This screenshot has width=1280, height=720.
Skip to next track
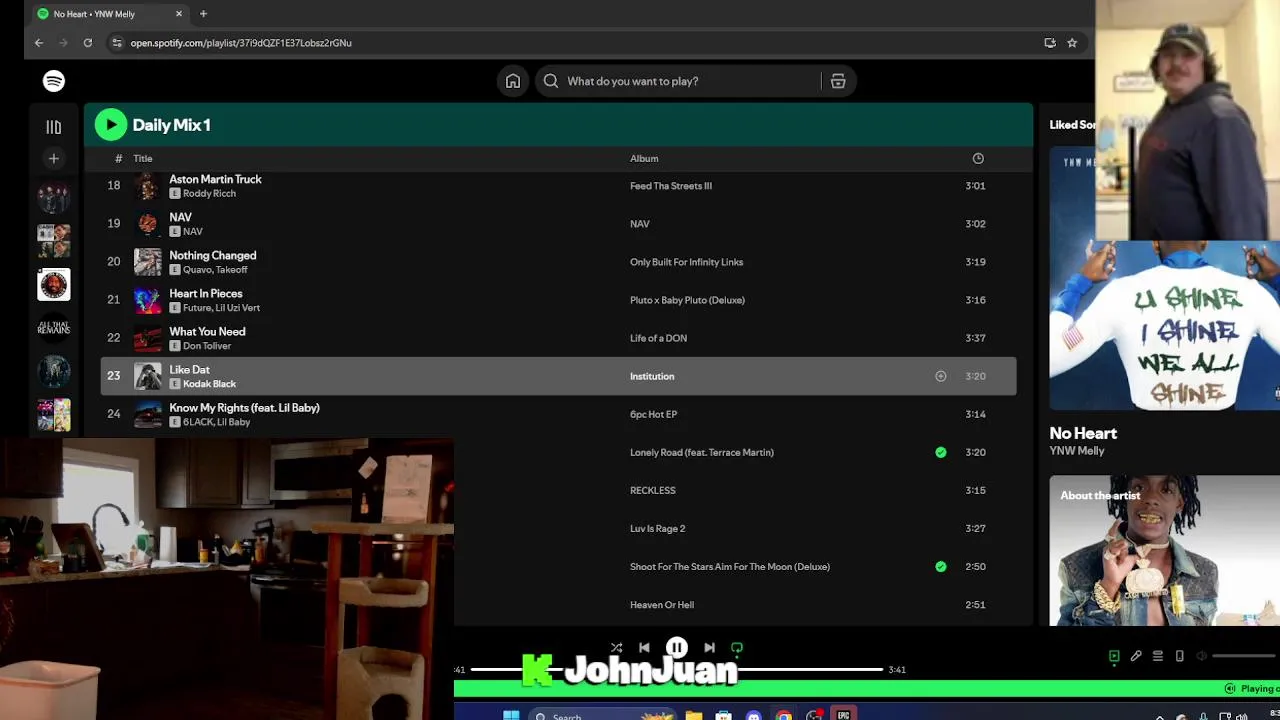point(709,648)
